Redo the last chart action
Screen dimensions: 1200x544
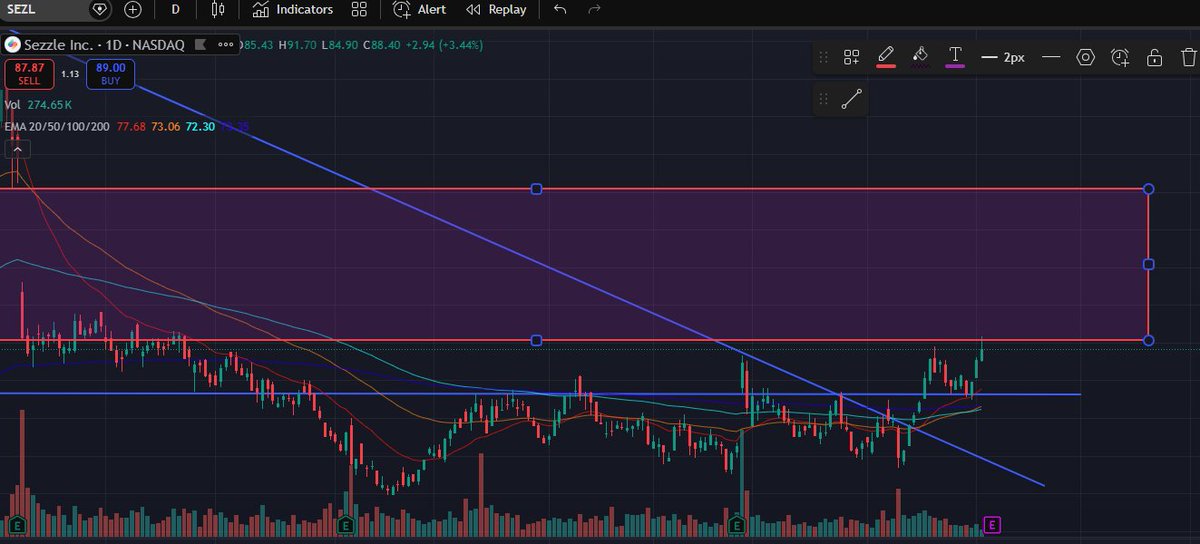click(x=594, y=9)
